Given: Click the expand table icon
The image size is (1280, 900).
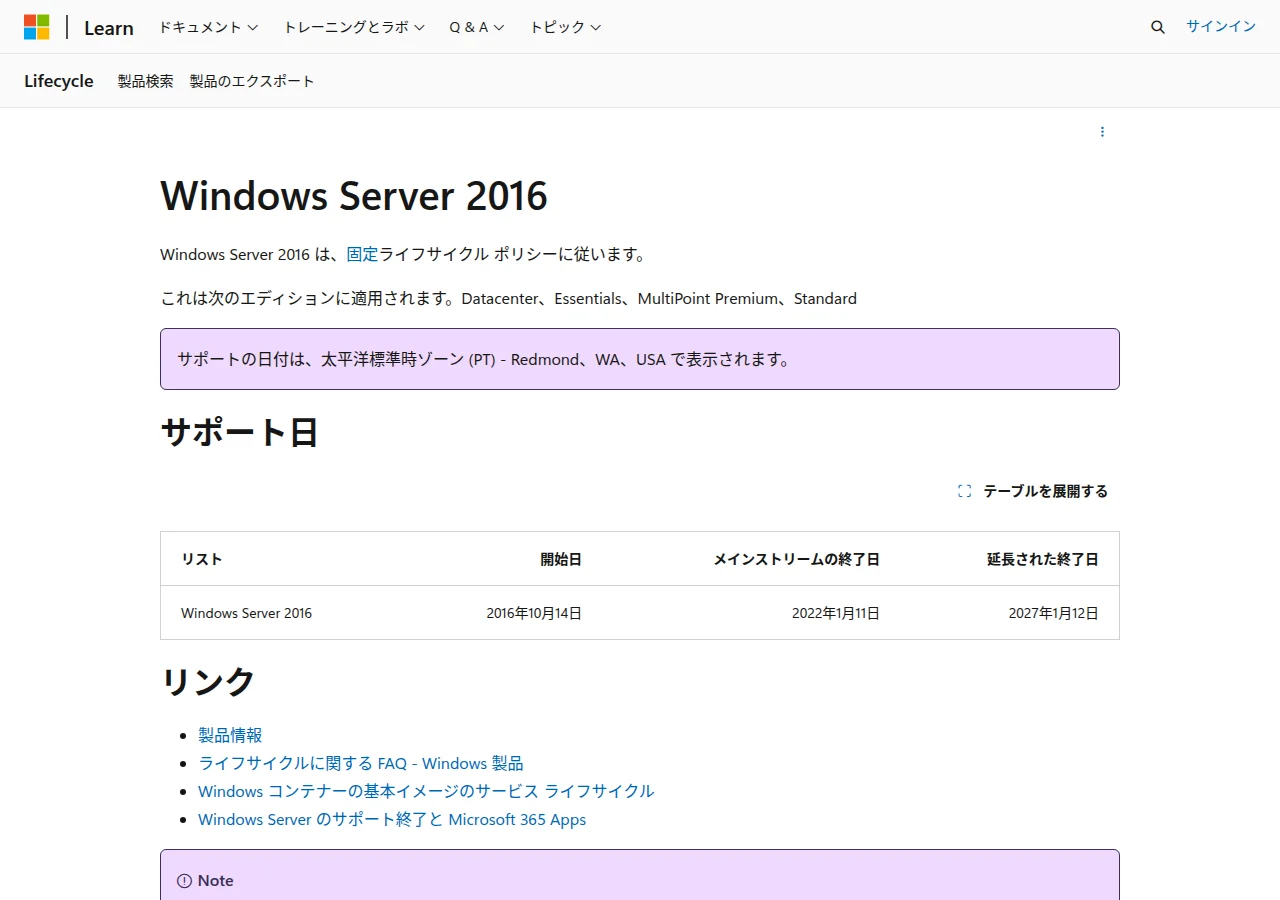Looking at the screenshot, I should tap(964, 491).
